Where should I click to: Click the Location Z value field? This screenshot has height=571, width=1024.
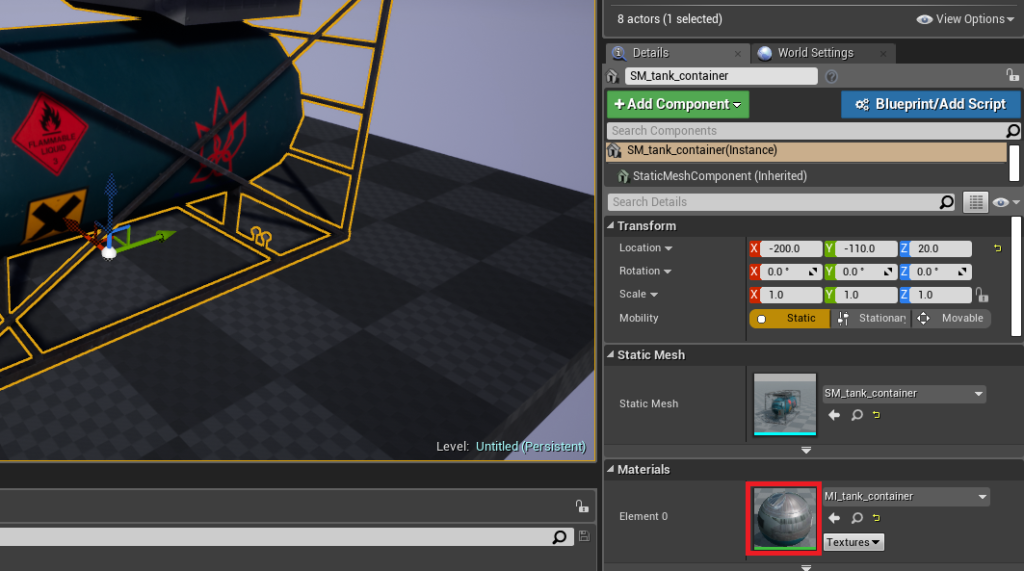tap(940, 249)
